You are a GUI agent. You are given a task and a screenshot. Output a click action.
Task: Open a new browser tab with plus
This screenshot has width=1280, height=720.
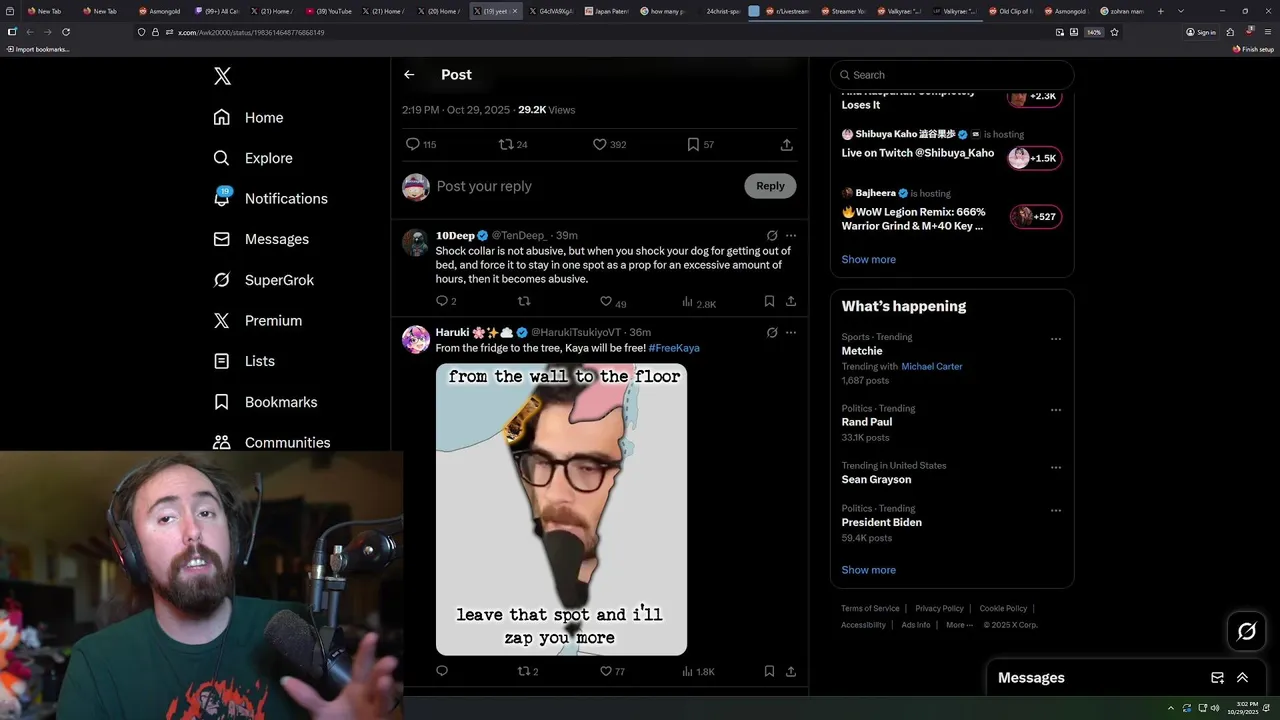(1161, 11)
